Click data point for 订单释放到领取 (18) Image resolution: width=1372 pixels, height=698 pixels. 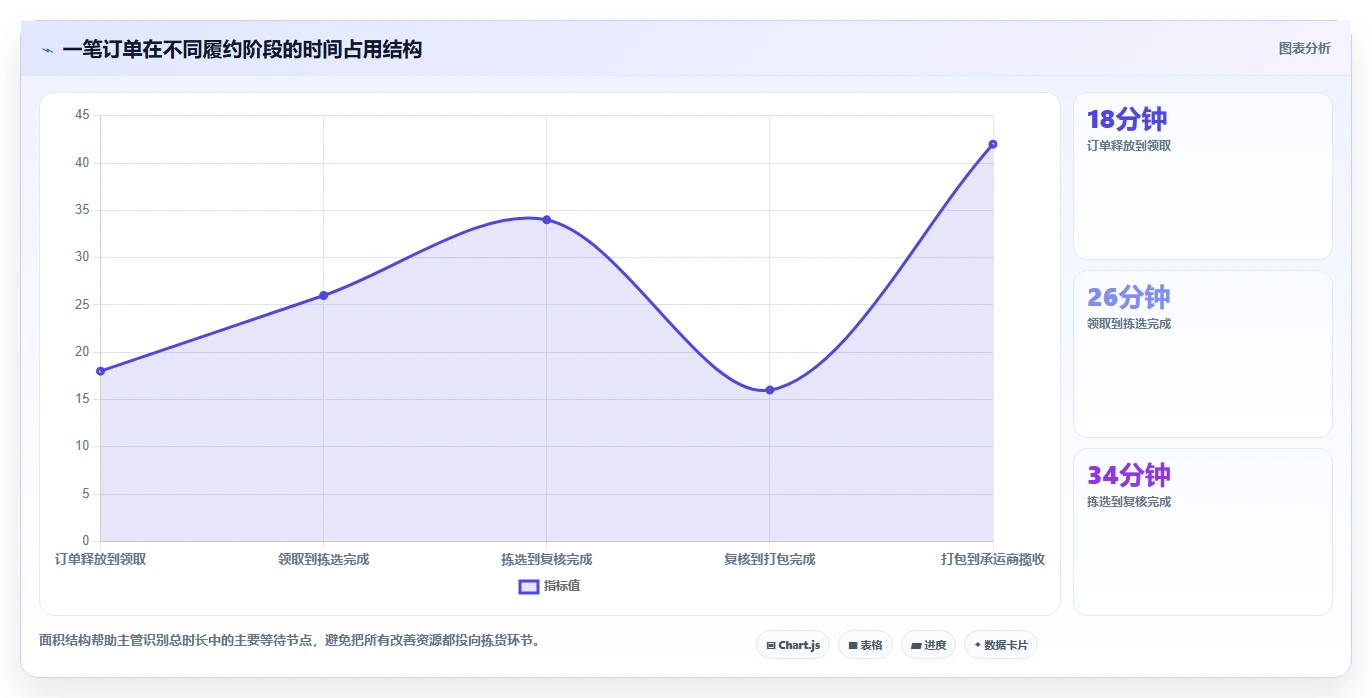pos(100,371)
